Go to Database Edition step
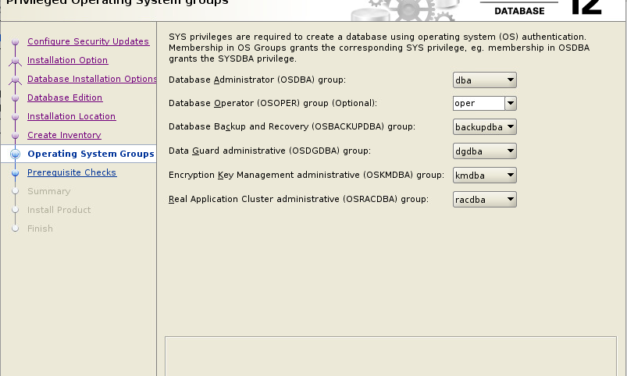627x376 pixels. 65,98
